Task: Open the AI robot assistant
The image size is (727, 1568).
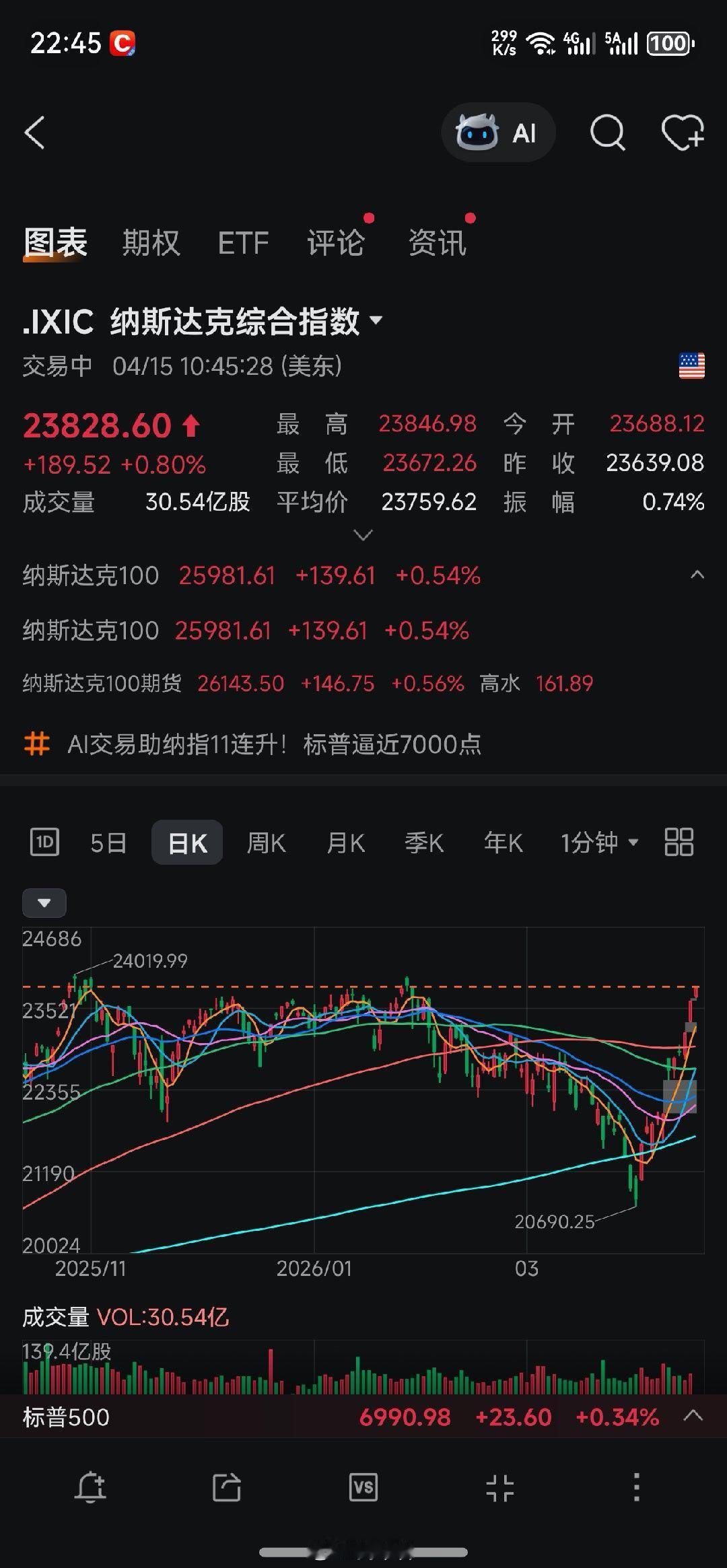Action: coord(498,133)
